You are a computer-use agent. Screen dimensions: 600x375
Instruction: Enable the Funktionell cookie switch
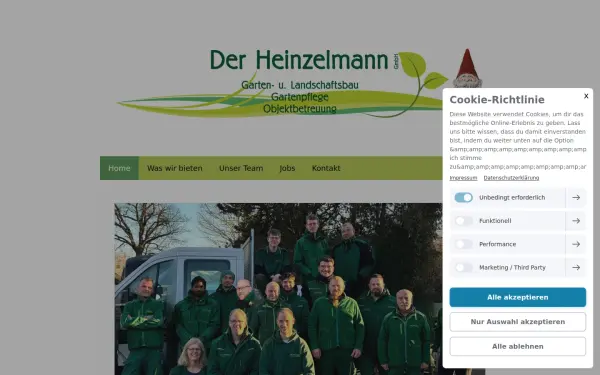(x=463, y=221)
